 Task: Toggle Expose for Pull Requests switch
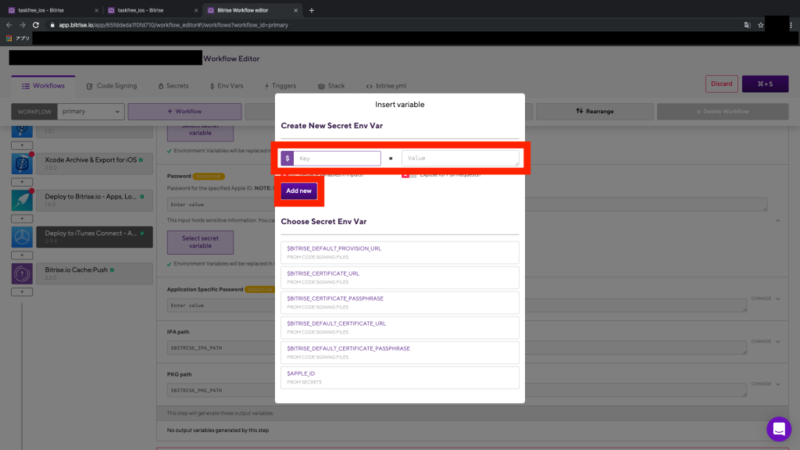tap(408, 175)
